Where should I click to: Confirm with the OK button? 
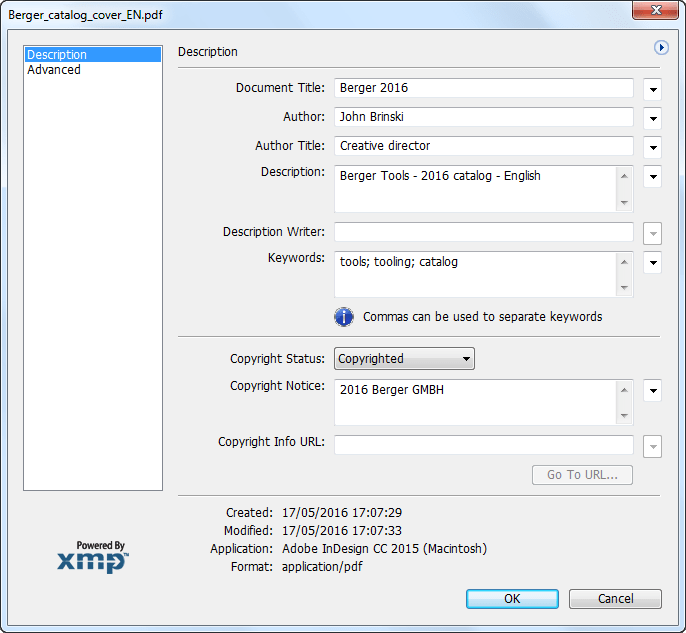coord(512,598)
